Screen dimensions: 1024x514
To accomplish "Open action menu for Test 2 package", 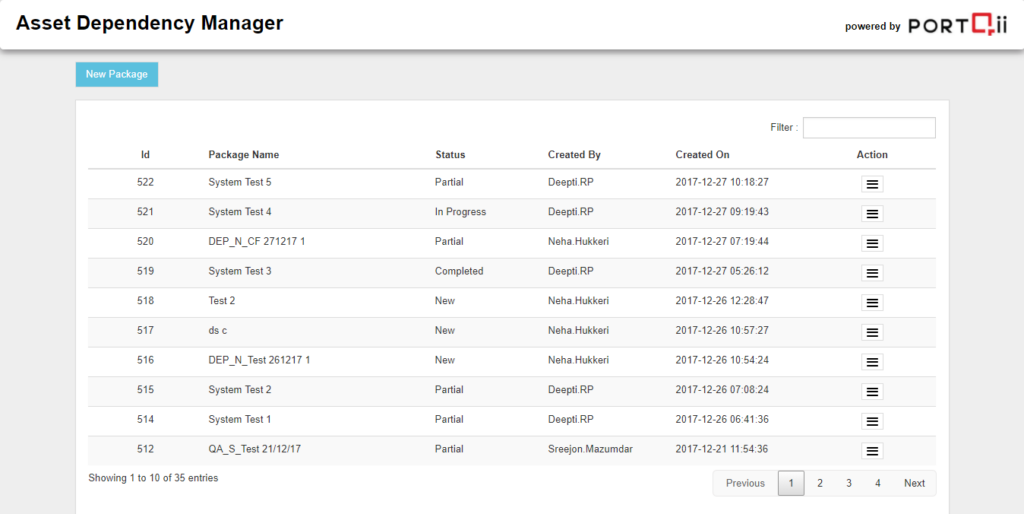I will 872,302.
